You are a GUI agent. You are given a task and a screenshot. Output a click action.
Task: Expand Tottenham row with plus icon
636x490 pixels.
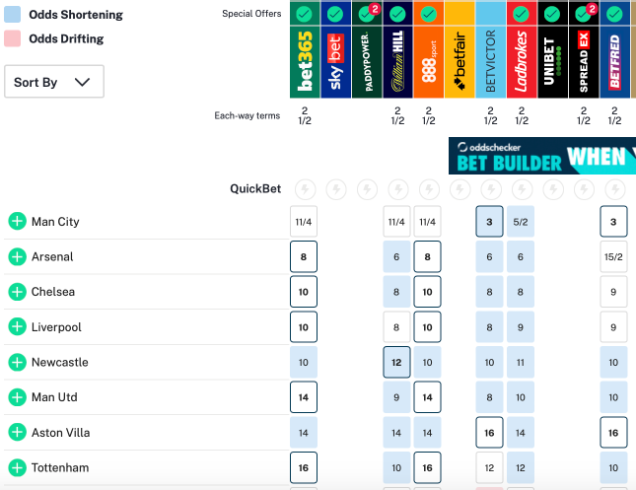point(17,468)
